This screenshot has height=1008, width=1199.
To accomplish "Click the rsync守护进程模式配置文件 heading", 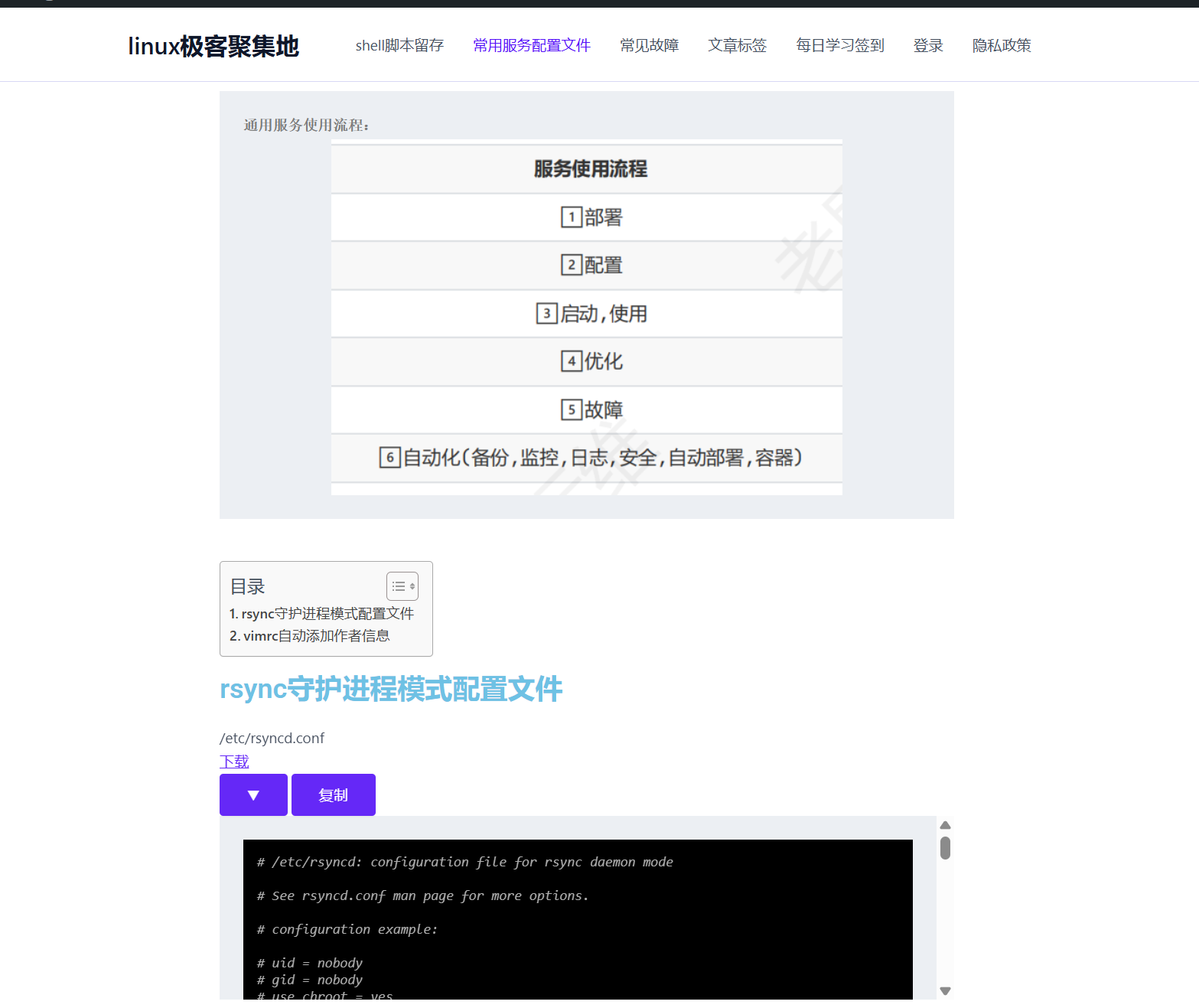I will pyautogui.click(x=390, y=689).
